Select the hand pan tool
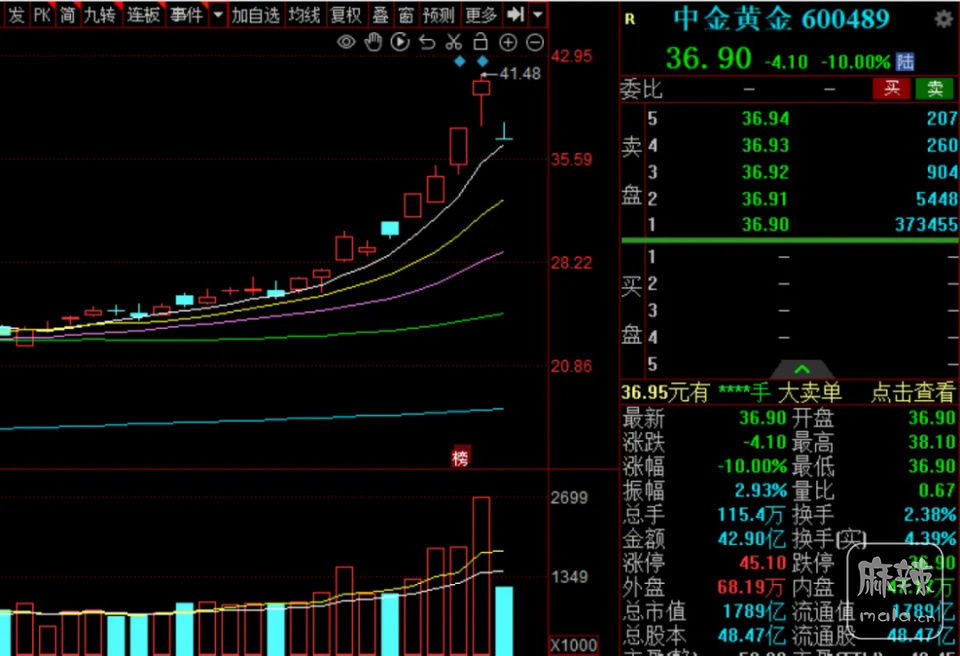 [373, 42]
